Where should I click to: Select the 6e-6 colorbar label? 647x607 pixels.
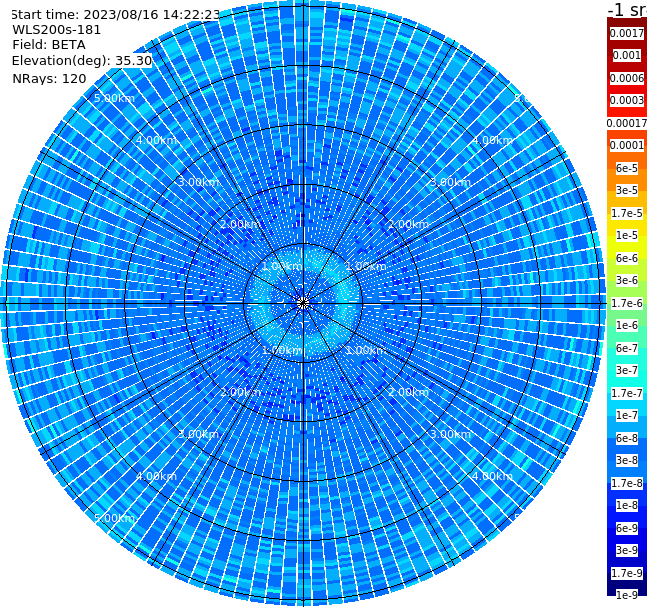[x=627, y=258]
